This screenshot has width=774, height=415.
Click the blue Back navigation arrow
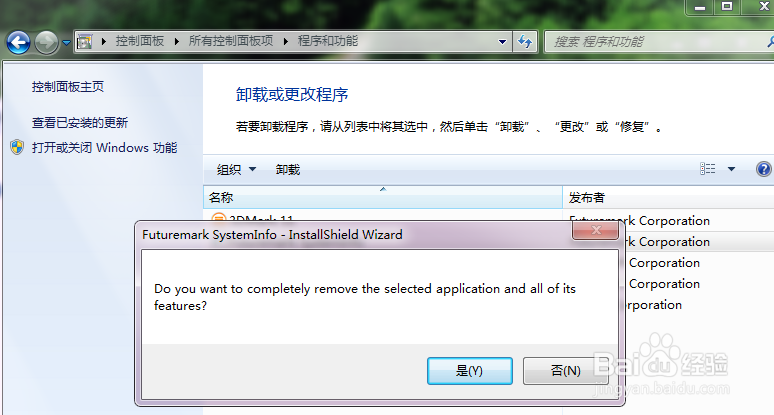[x=18, y=42]
